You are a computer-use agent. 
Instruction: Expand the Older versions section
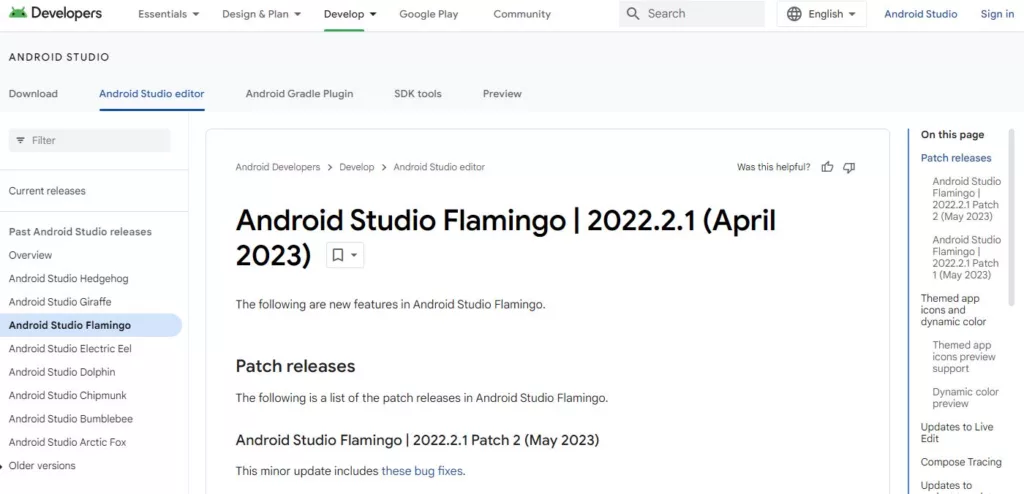[42, 466]
